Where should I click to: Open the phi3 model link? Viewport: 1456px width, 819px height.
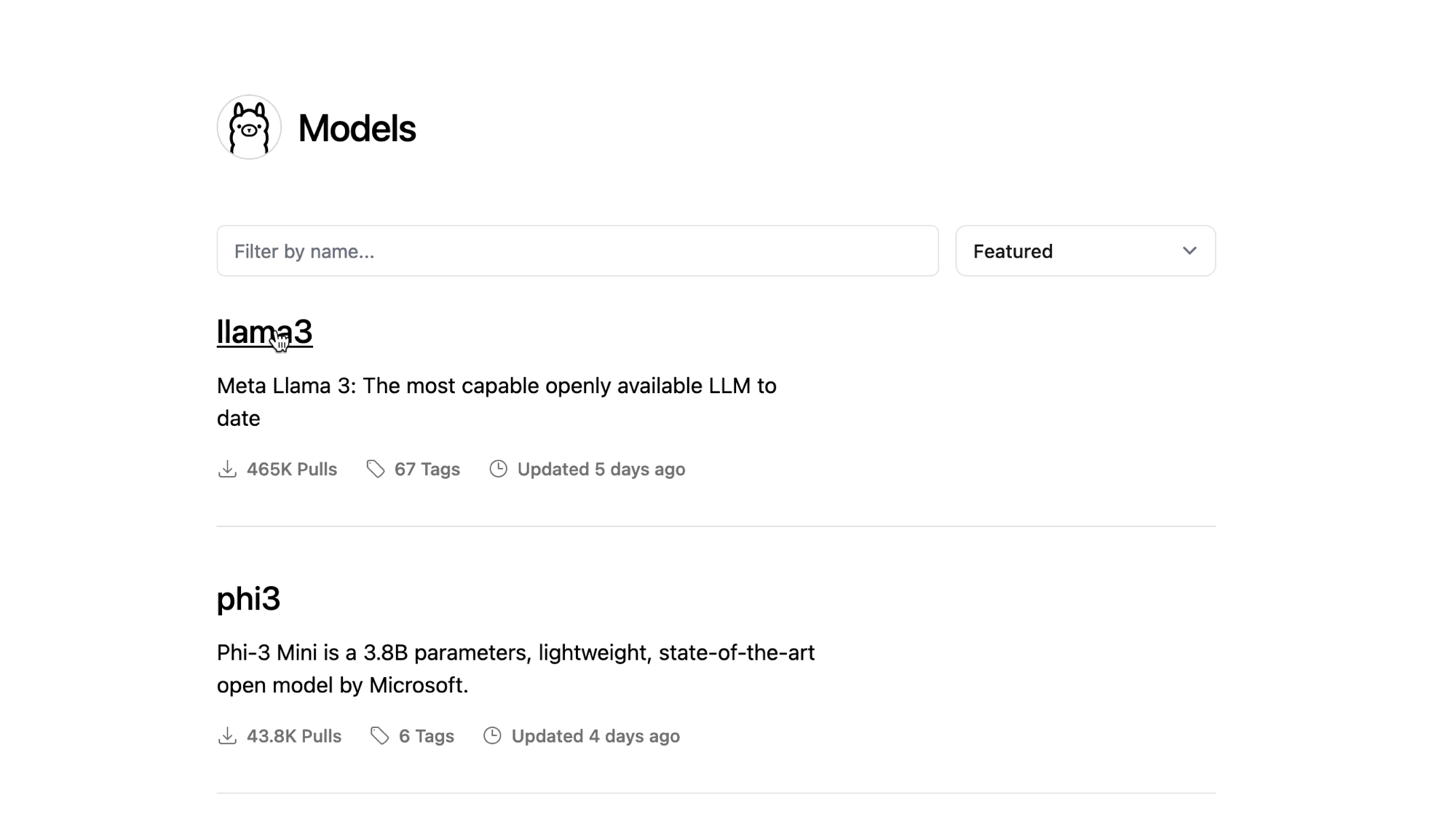point(248,599)
